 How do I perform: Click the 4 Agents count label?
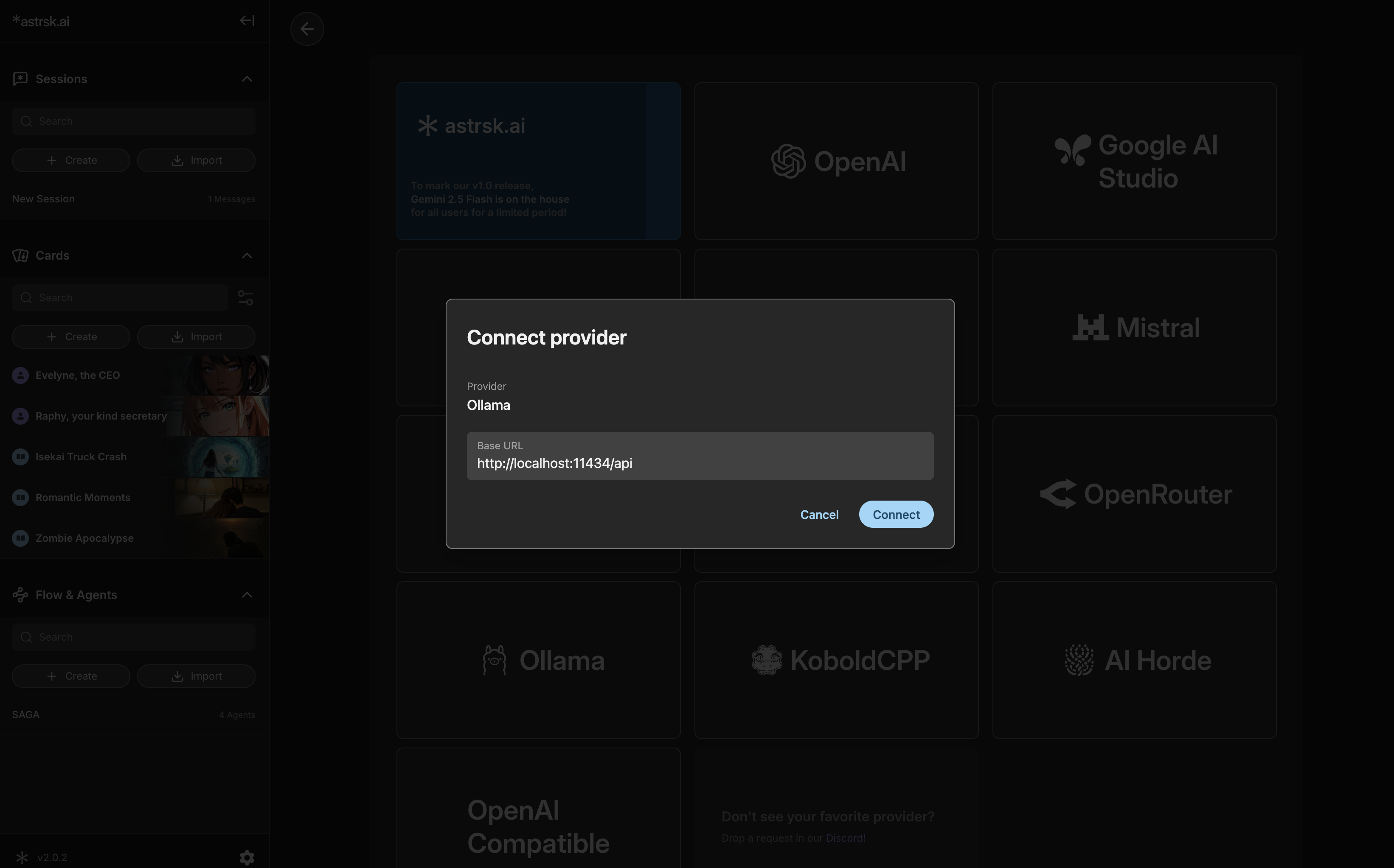(x=237, y=715)
